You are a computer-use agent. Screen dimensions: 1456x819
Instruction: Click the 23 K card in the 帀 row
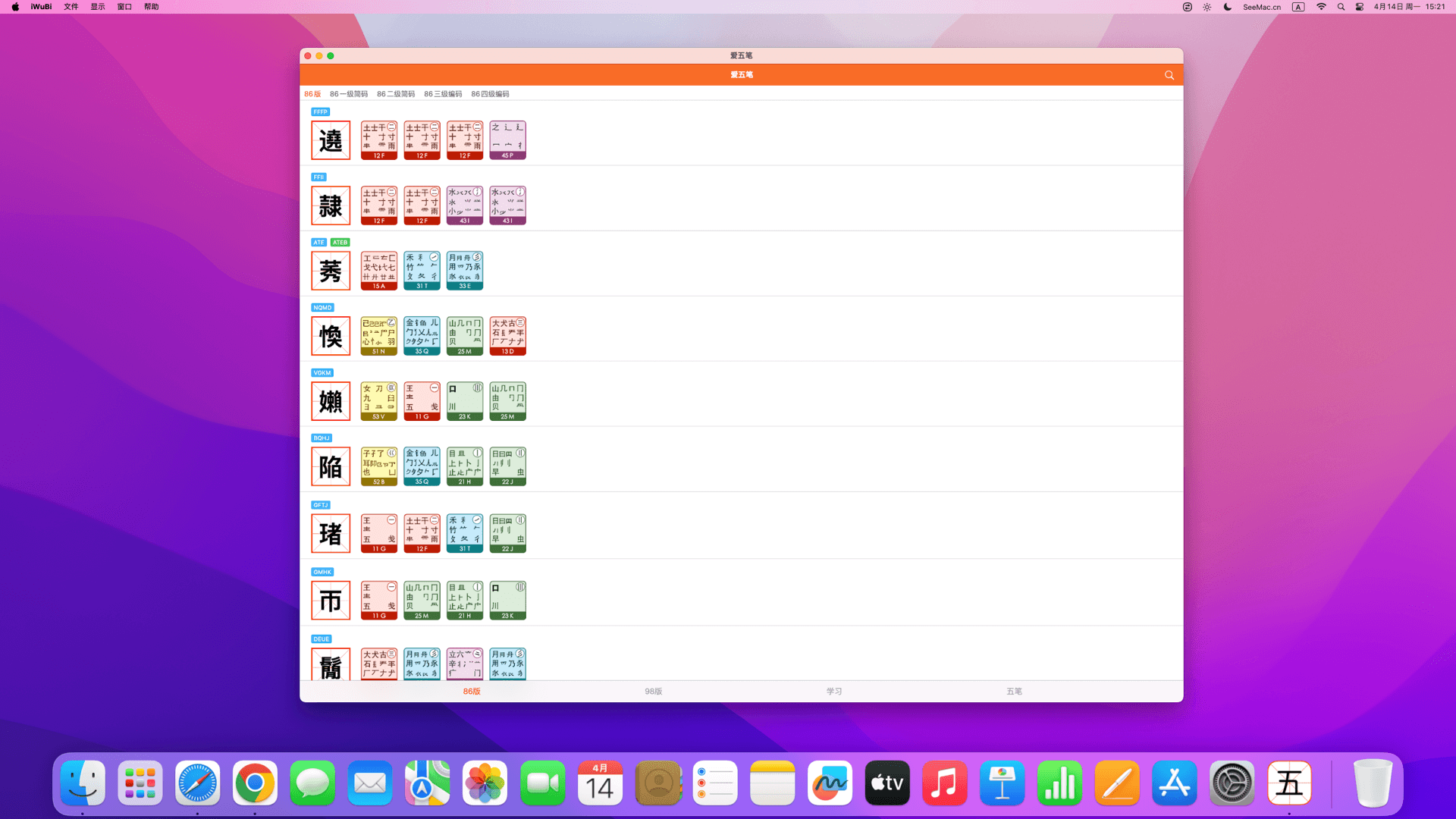(507, 601)
